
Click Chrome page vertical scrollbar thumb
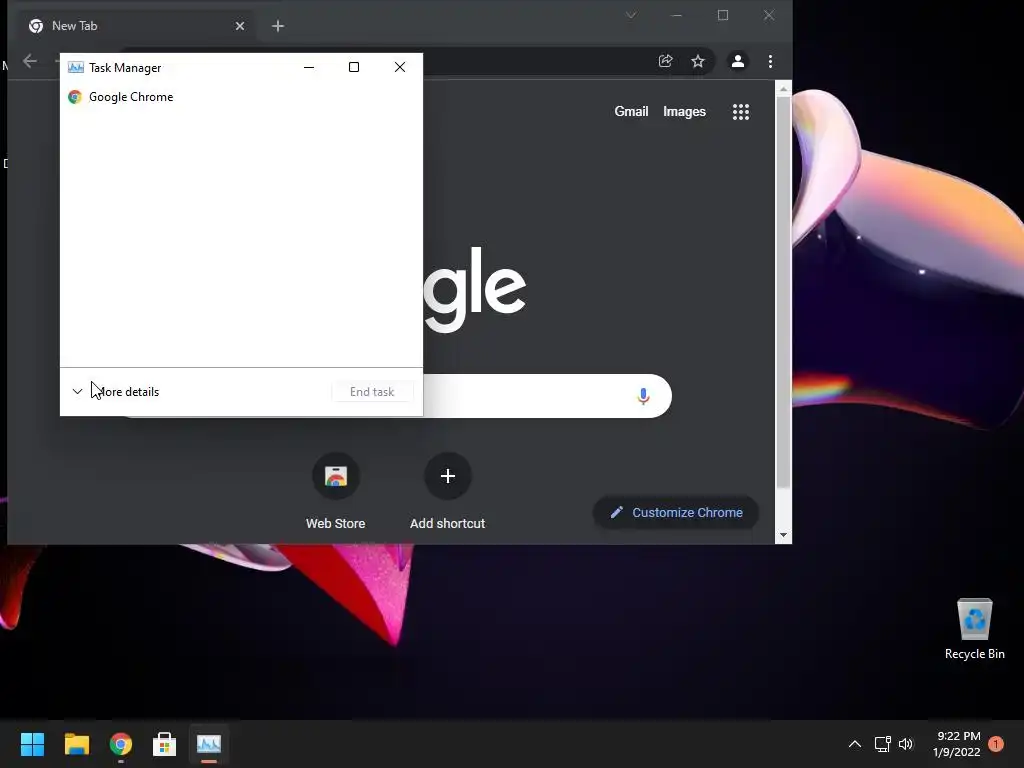pyautogui.click(x=783, y=292)
